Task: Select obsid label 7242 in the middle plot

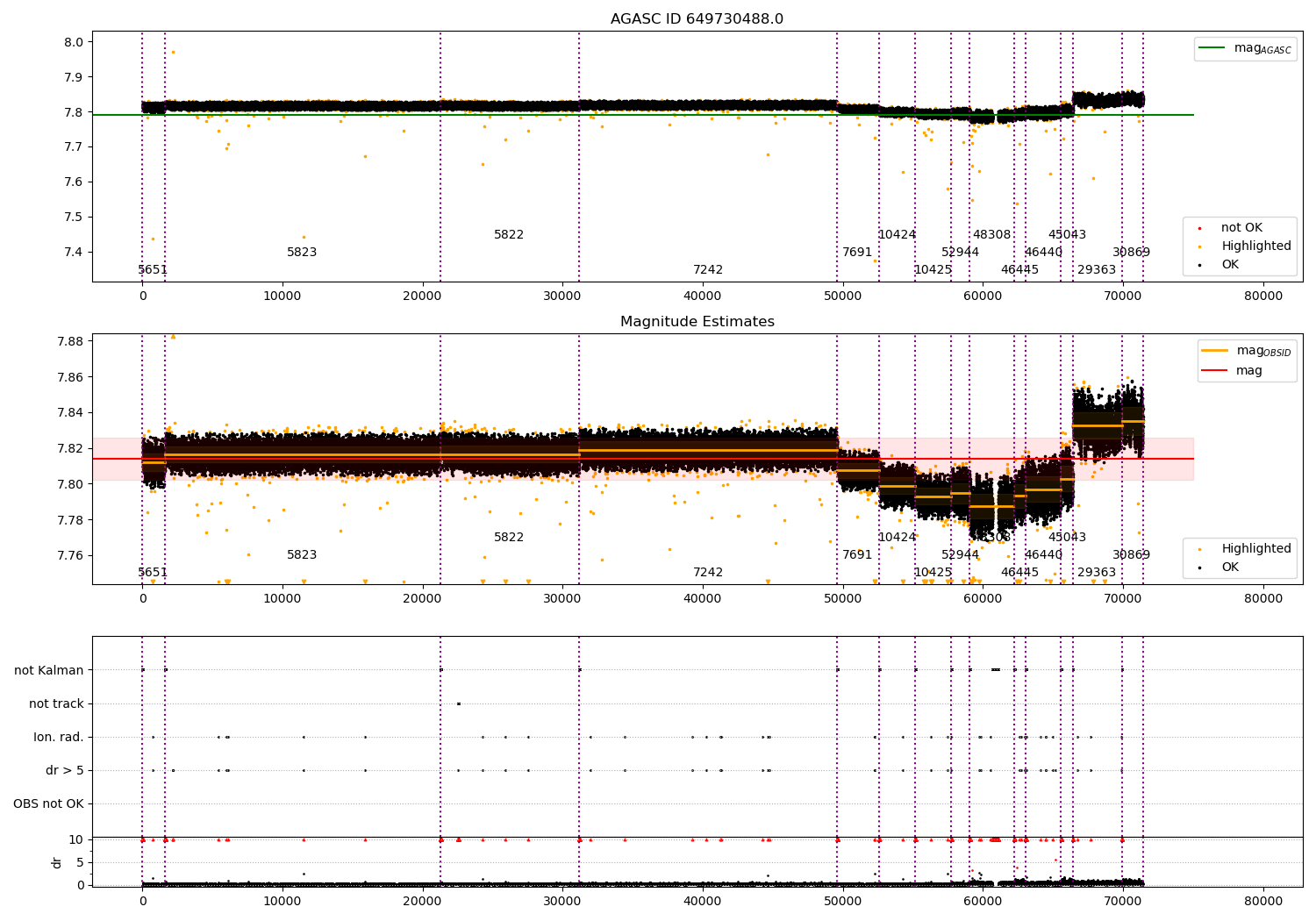Action: 708,573
